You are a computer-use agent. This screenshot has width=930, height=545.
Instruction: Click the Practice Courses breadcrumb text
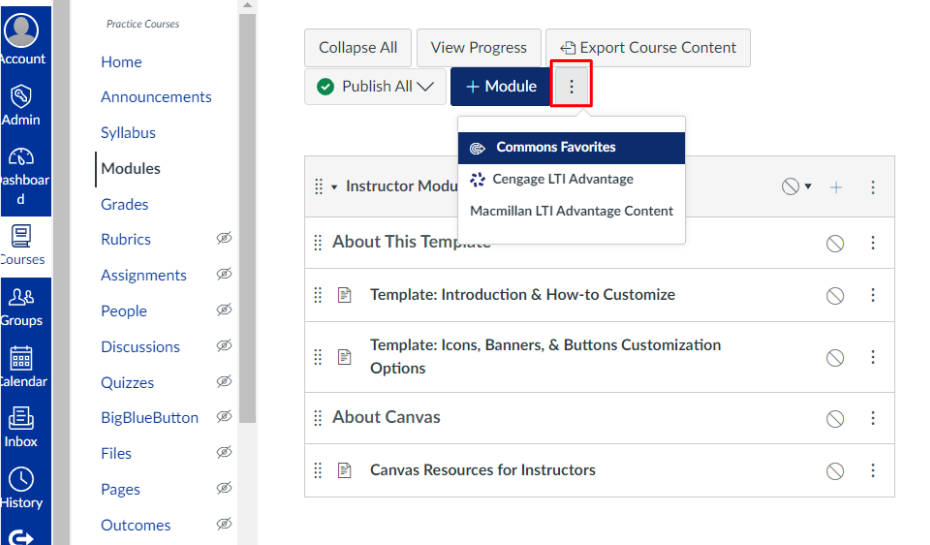142,24
